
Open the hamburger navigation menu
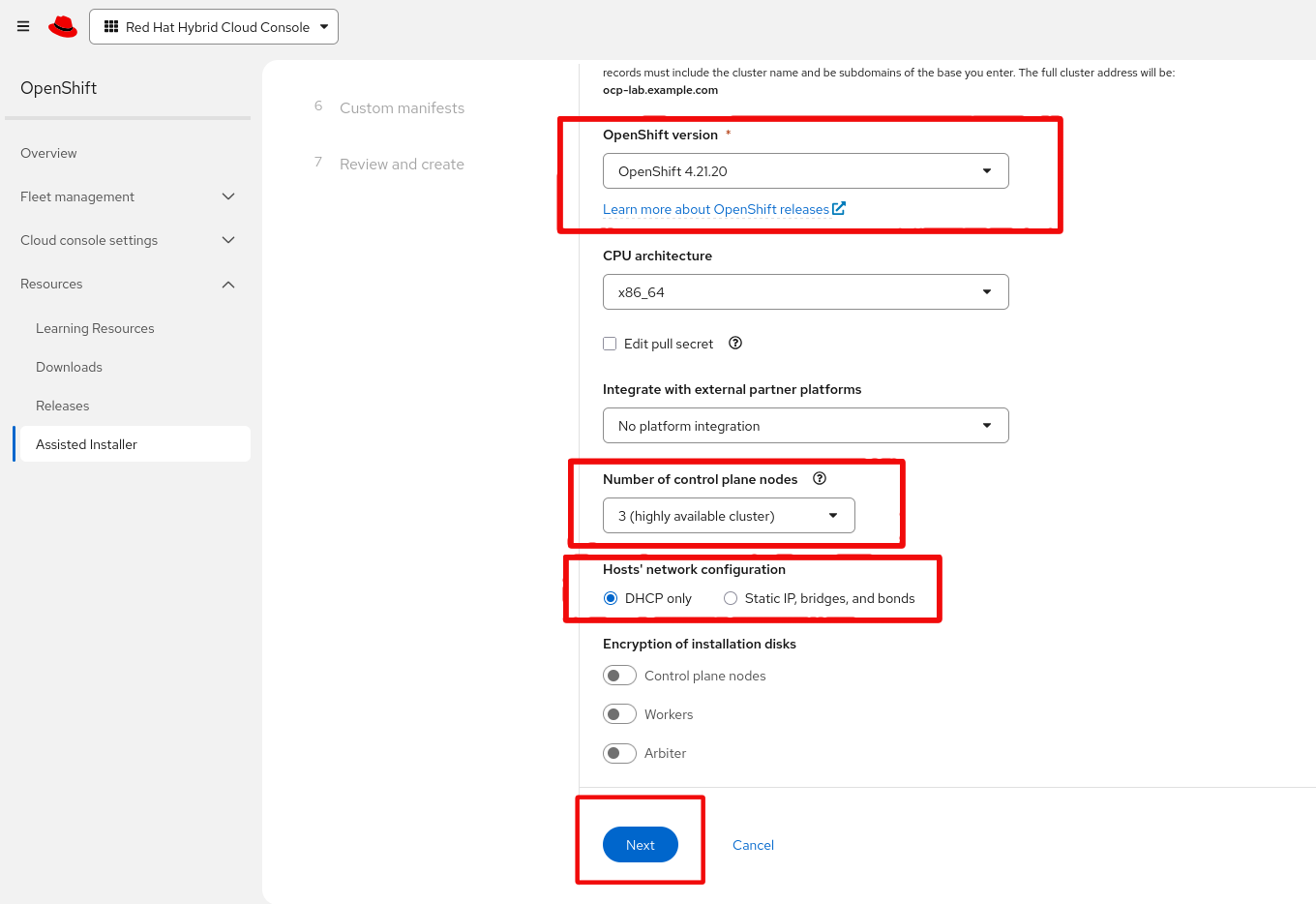(x=23, y=26)
